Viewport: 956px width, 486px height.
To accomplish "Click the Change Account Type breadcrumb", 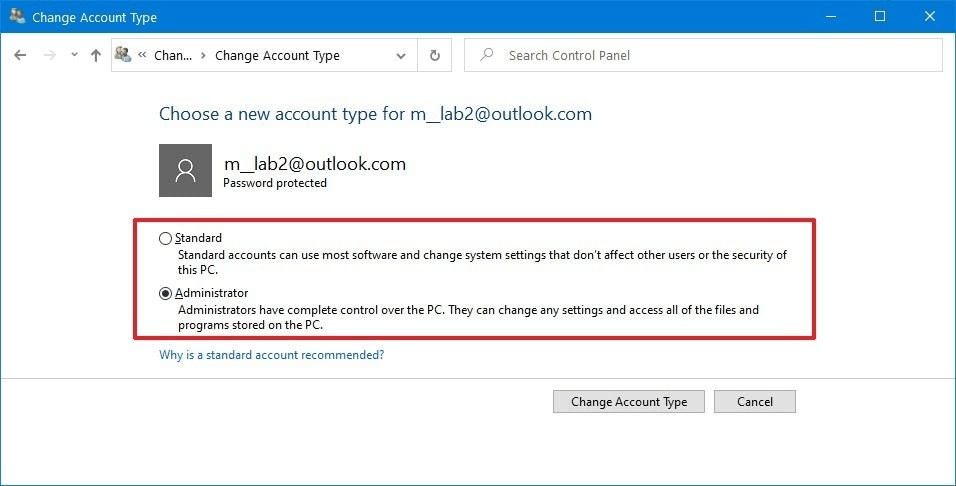I will 277,56.
